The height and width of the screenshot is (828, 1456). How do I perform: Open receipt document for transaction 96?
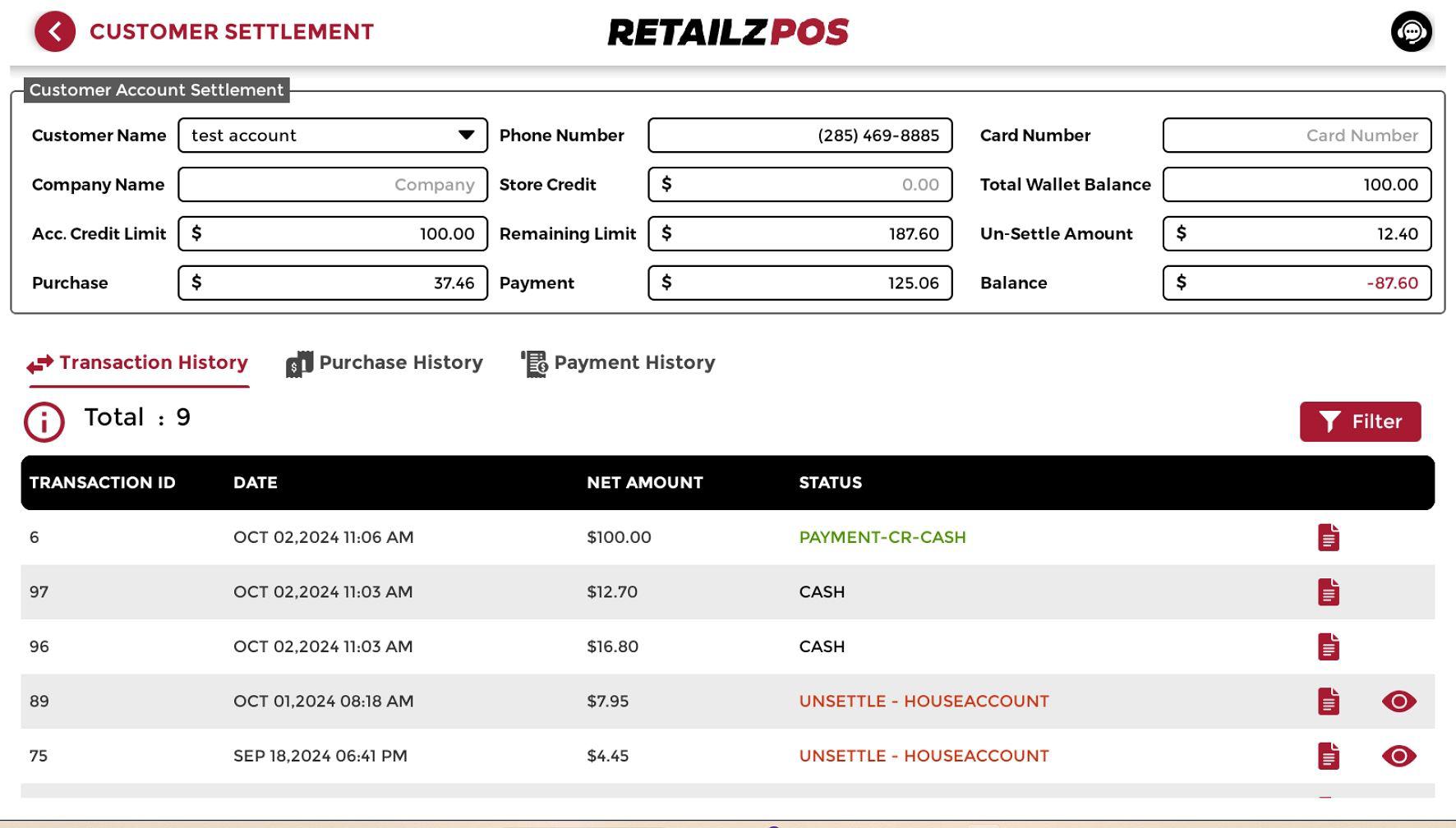pyautogui.click(x=1328, y=646)
